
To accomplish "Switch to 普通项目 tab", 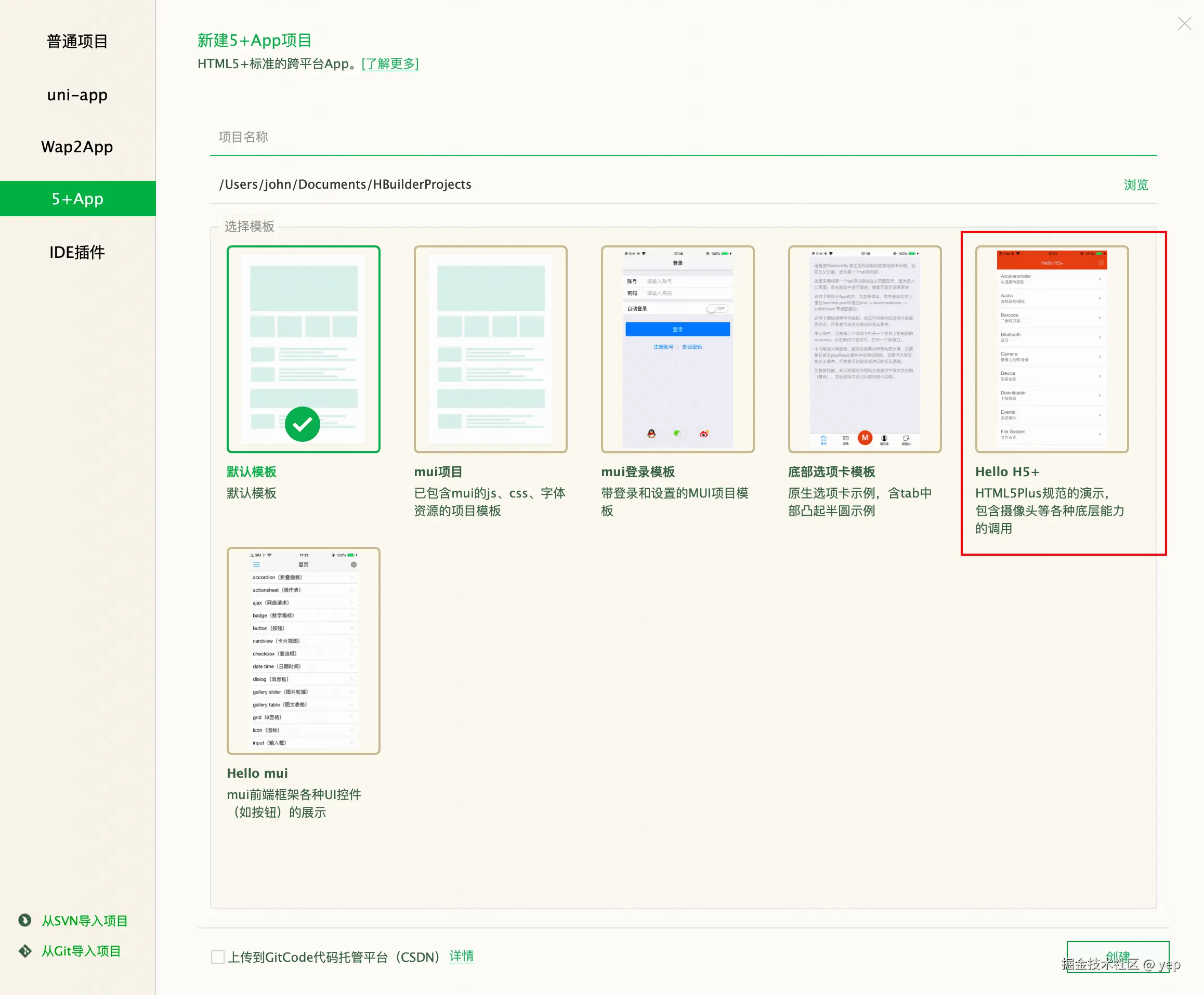I will (77, 41).
